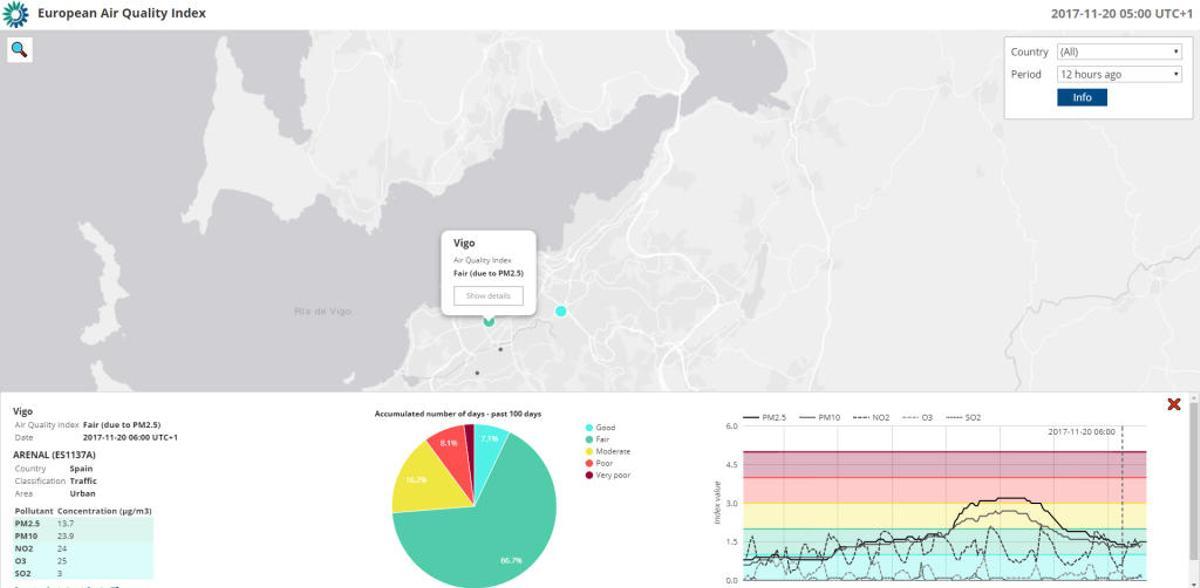Select the cyan station marker on map
1200x588 pixels.
click(561, 311)
